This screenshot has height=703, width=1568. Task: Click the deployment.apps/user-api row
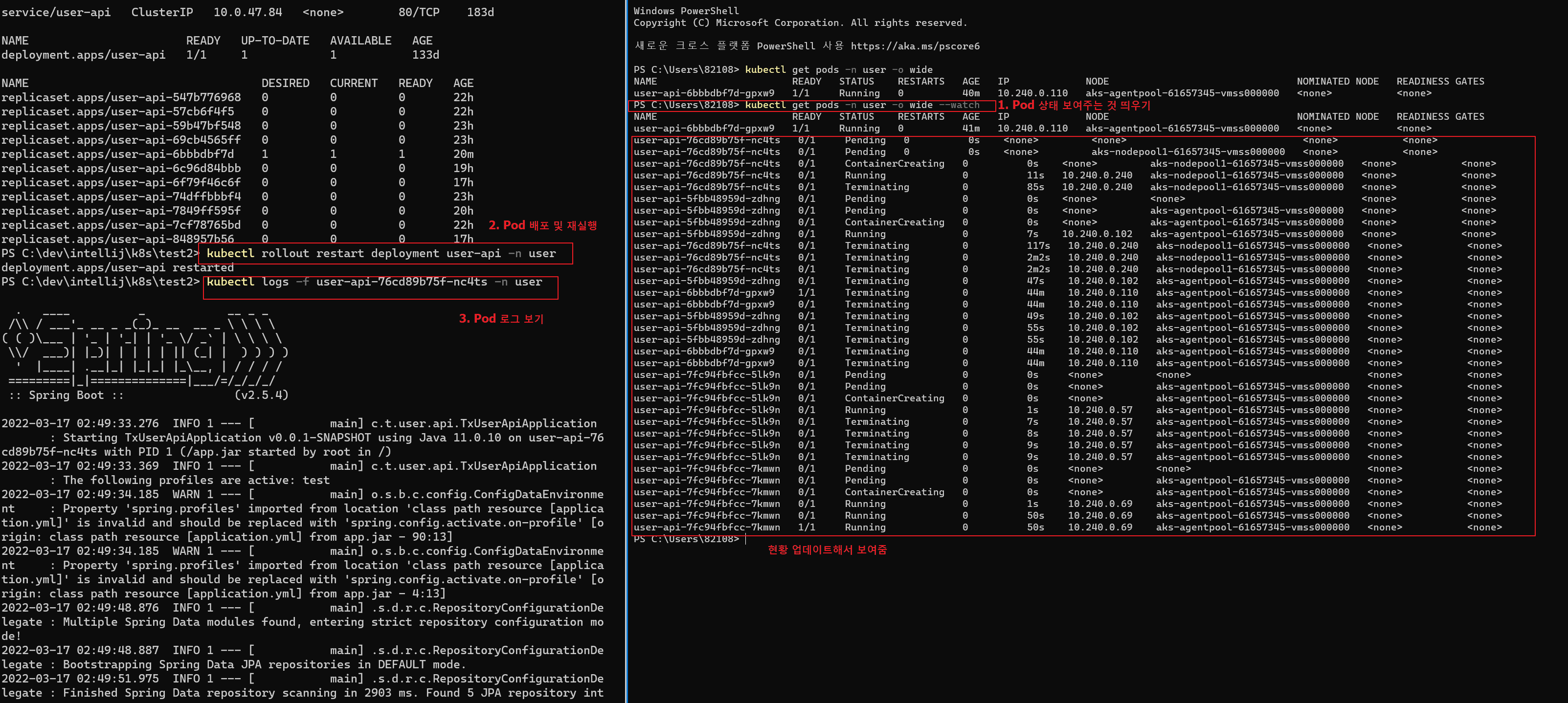point(84,55)
